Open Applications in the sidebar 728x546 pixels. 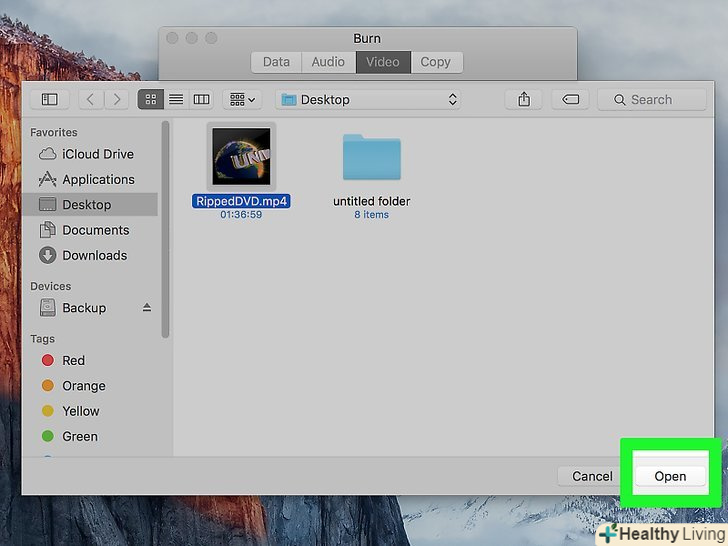tap(98, 179)
